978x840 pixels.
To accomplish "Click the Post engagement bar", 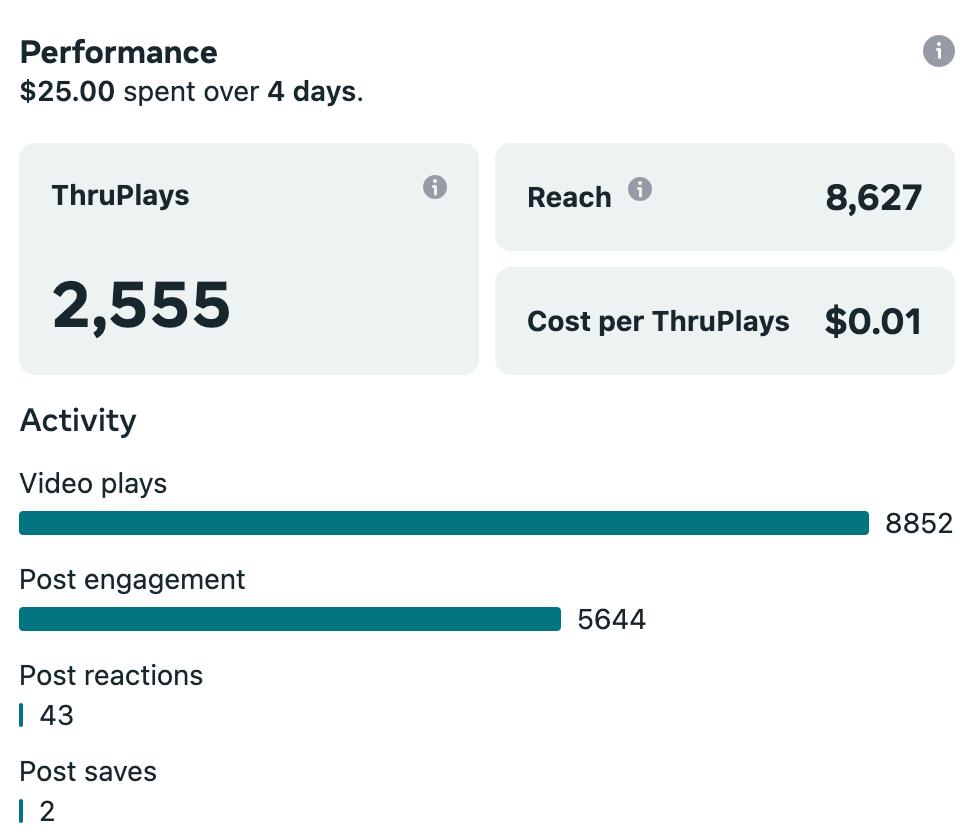I will click(x=289, y=619).
